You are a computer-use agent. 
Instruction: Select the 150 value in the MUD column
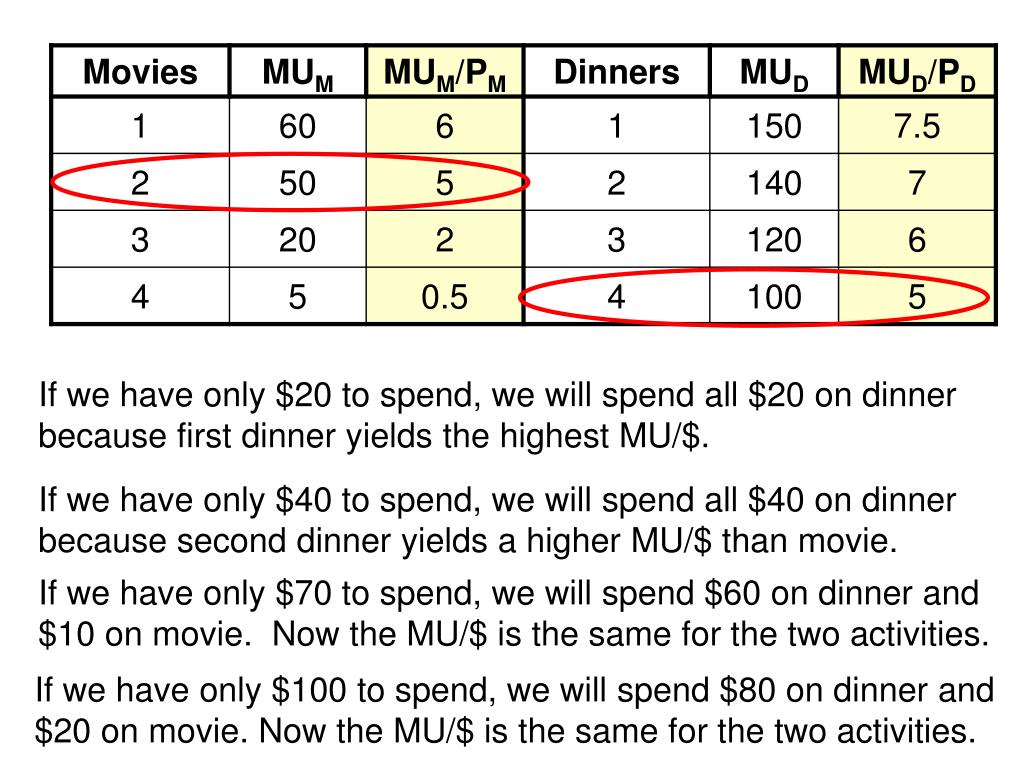(774, 126)
